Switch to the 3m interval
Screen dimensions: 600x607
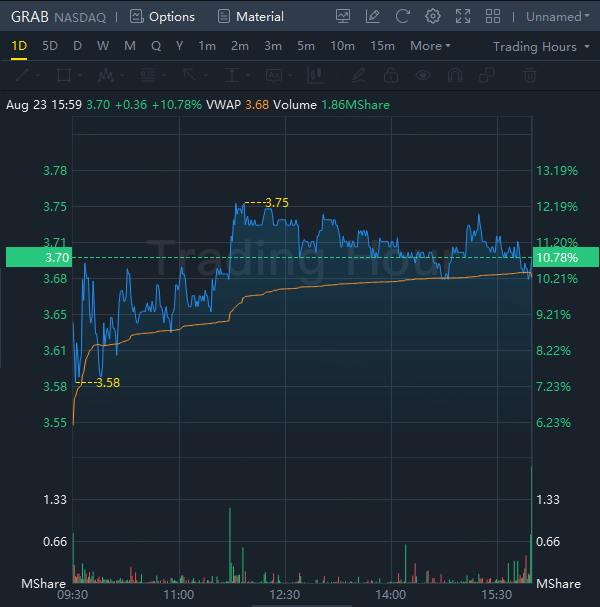(x=273, y=46)
